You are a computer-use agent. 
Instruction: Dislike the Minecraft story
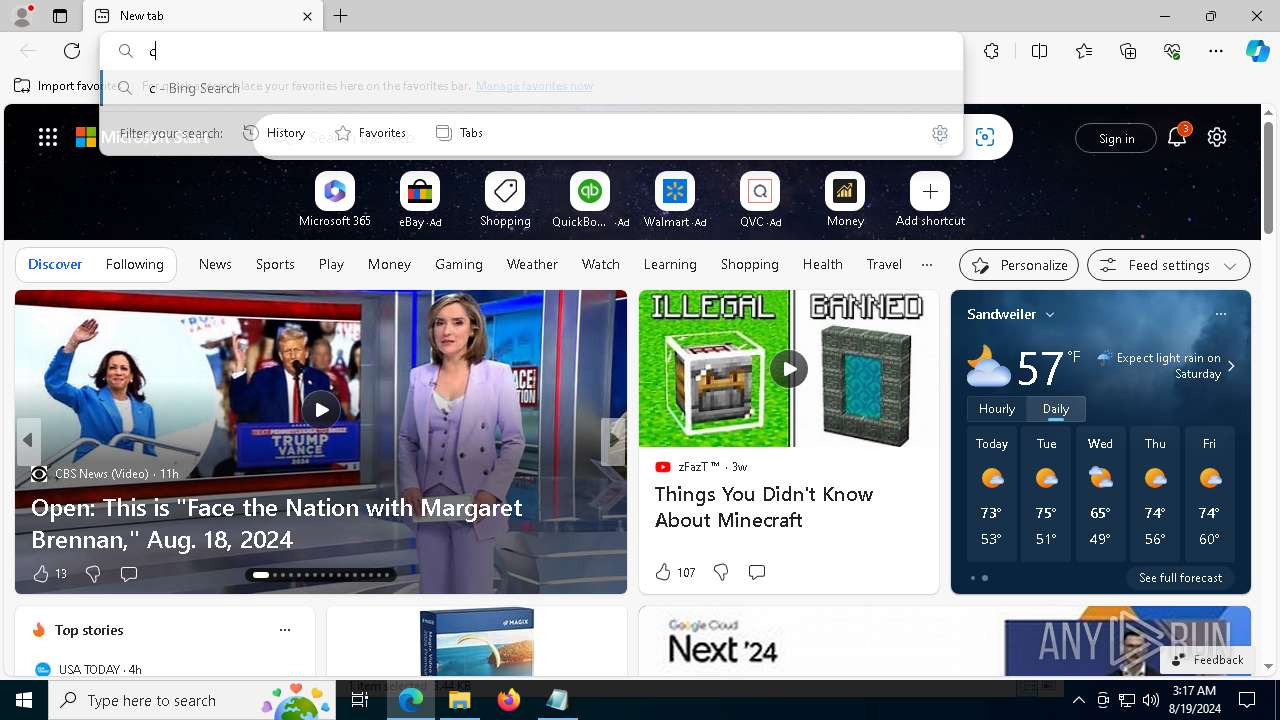click(x=721, y=572)
